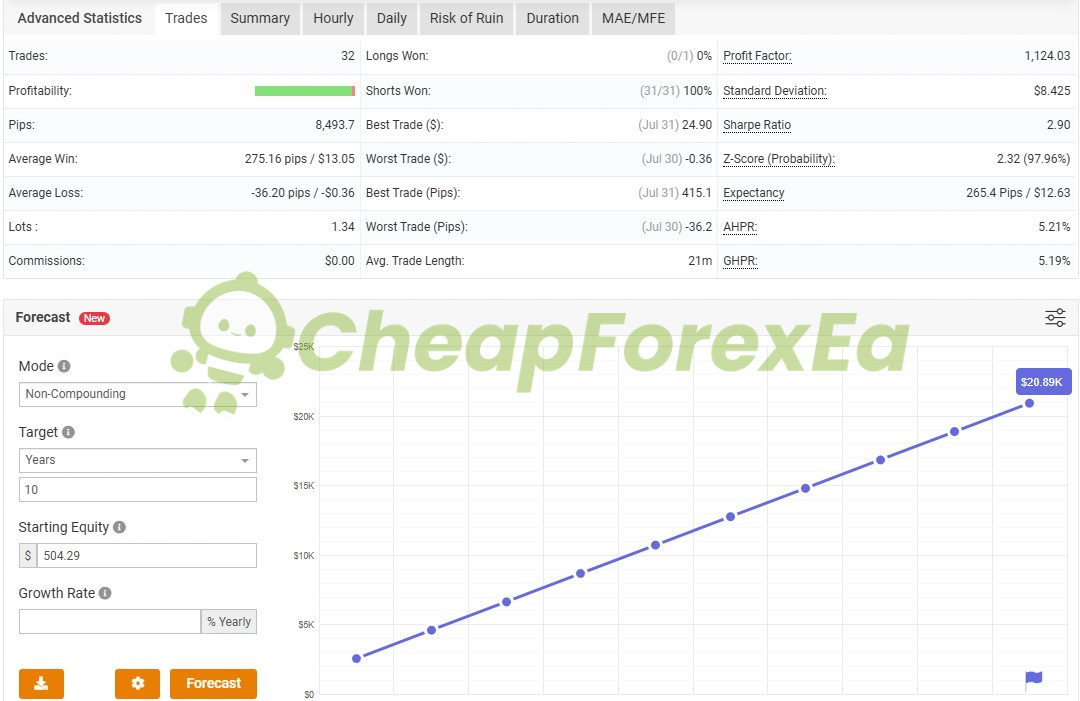This screenshot has width=1080, height=701.
Task: Click the Profit Factor value 1,124.03
Action: coord(1047,56)
